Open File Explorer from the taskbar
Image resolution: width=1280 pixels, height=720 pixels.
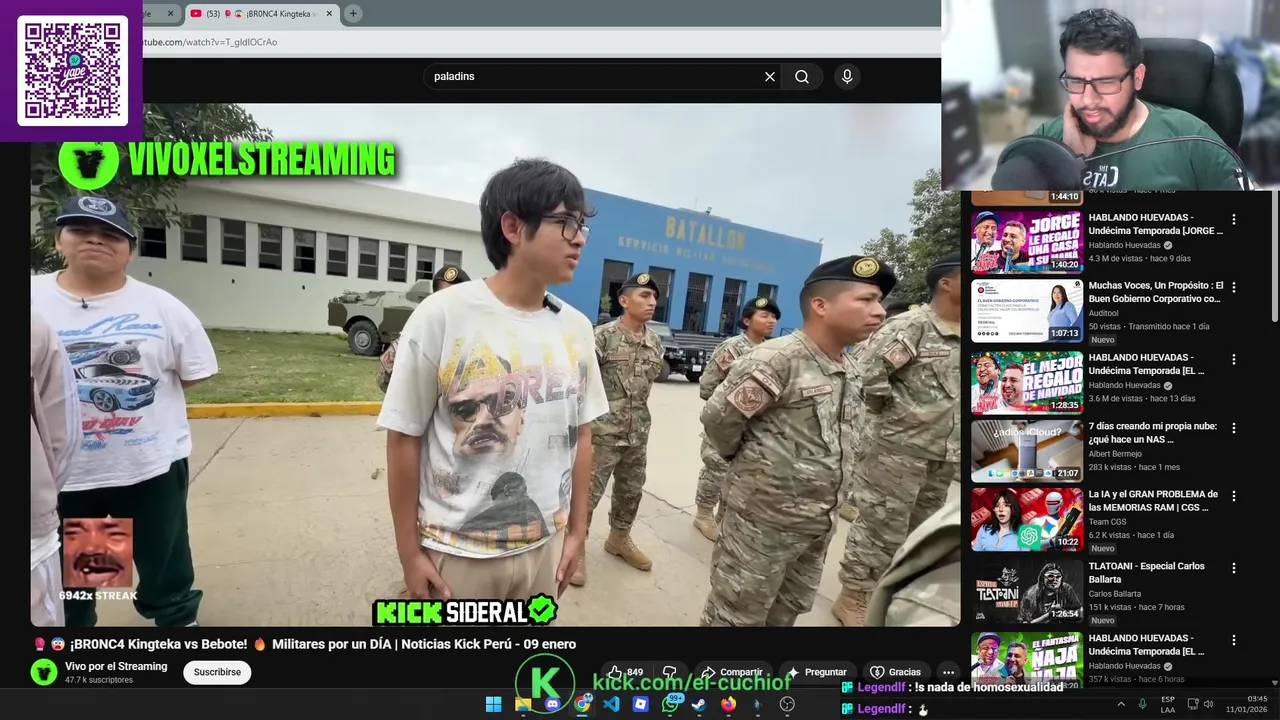click(x=523, y=704)
